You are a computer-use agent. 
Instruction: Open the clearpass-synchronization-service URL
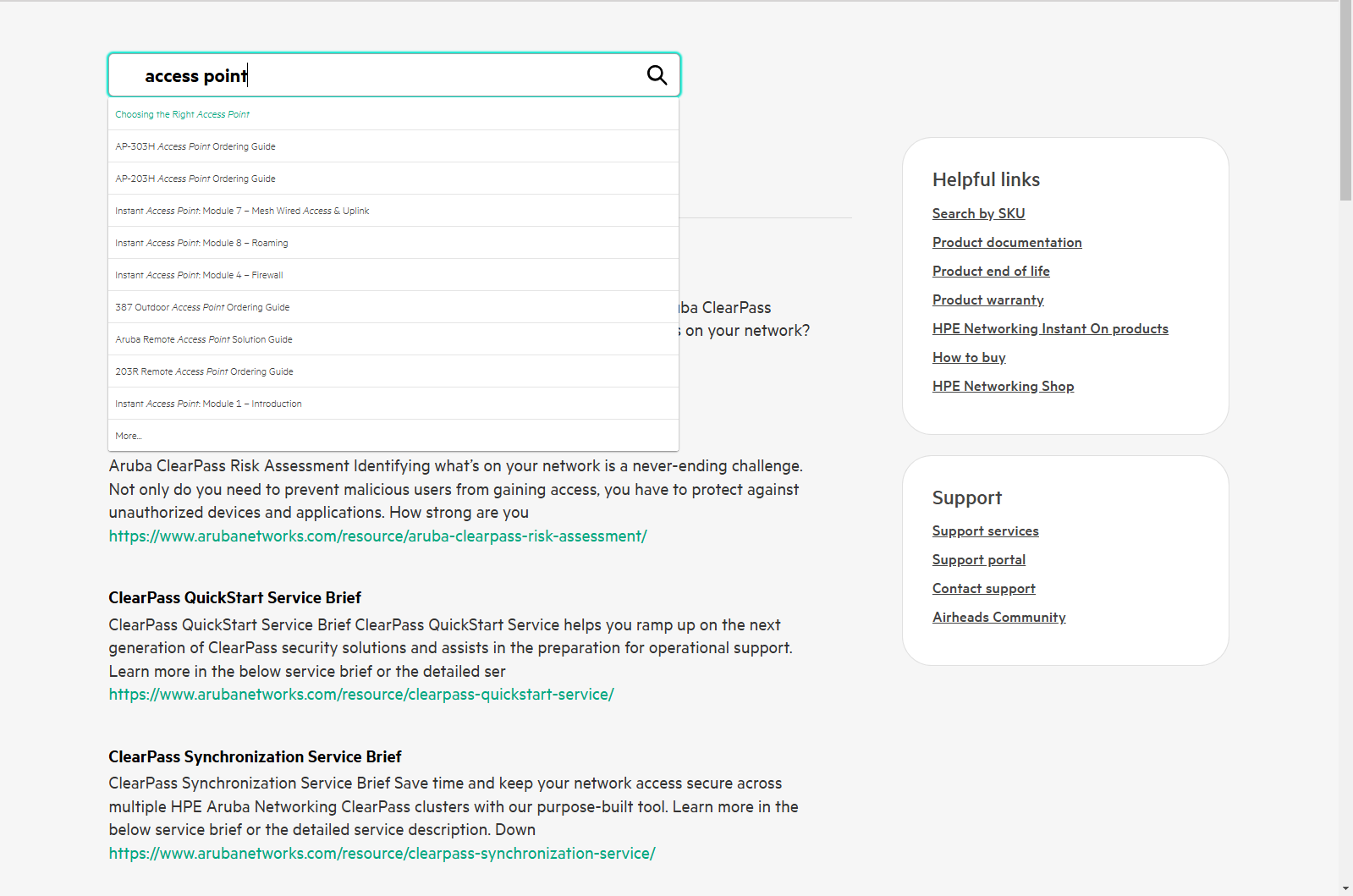tap(382, 854)
